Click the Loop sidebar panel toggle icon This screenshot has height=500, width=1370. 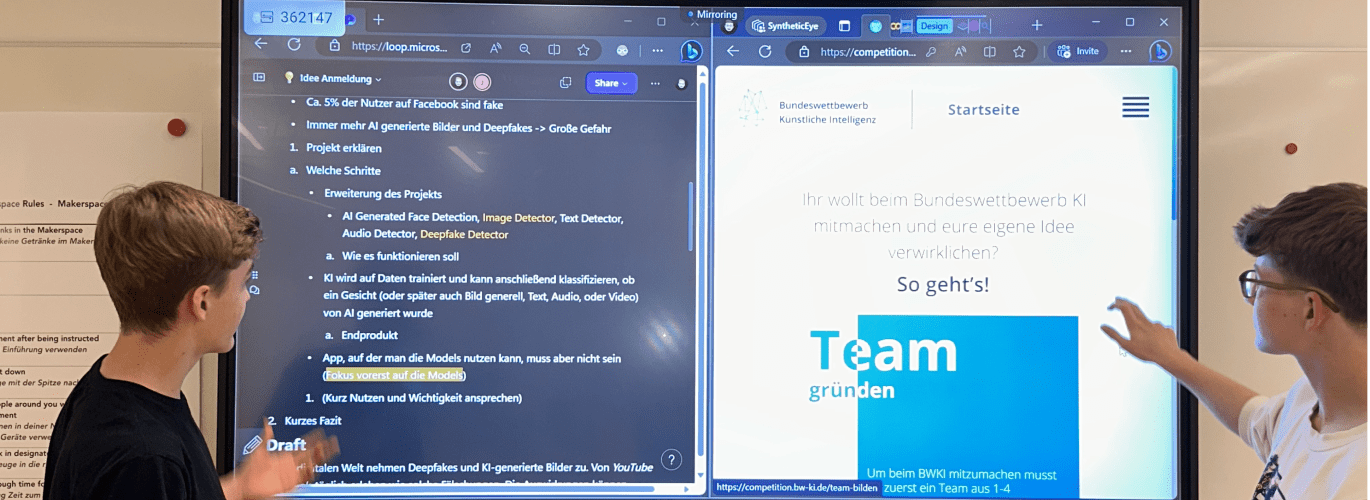click(x=259, y=78)
